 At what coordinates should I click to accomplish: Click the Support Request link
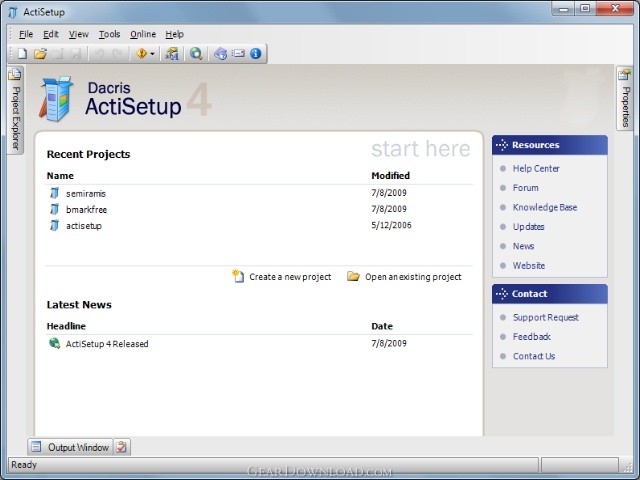click(546, 318)
